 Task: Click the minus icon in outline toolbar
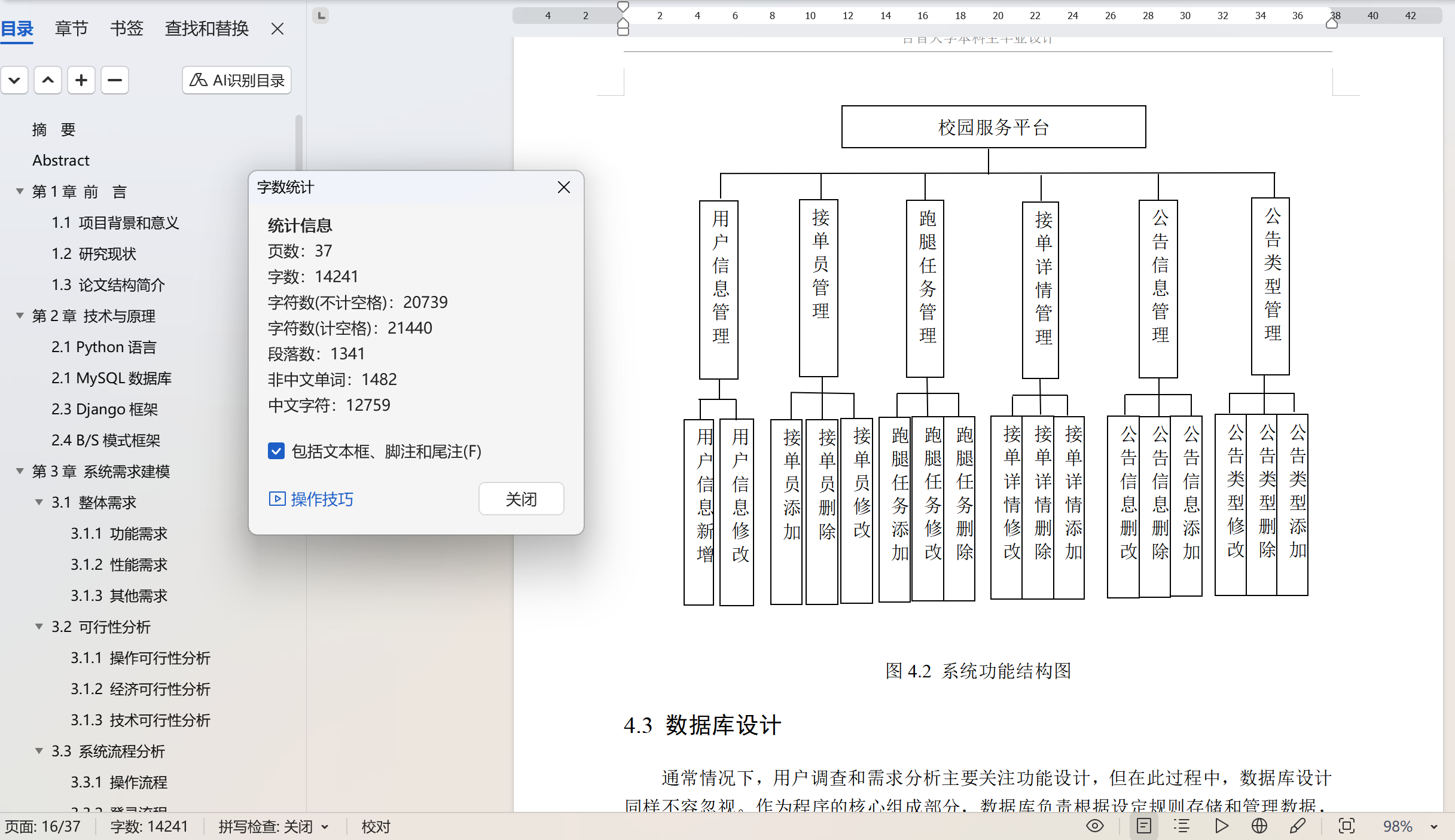click(115, 80)
